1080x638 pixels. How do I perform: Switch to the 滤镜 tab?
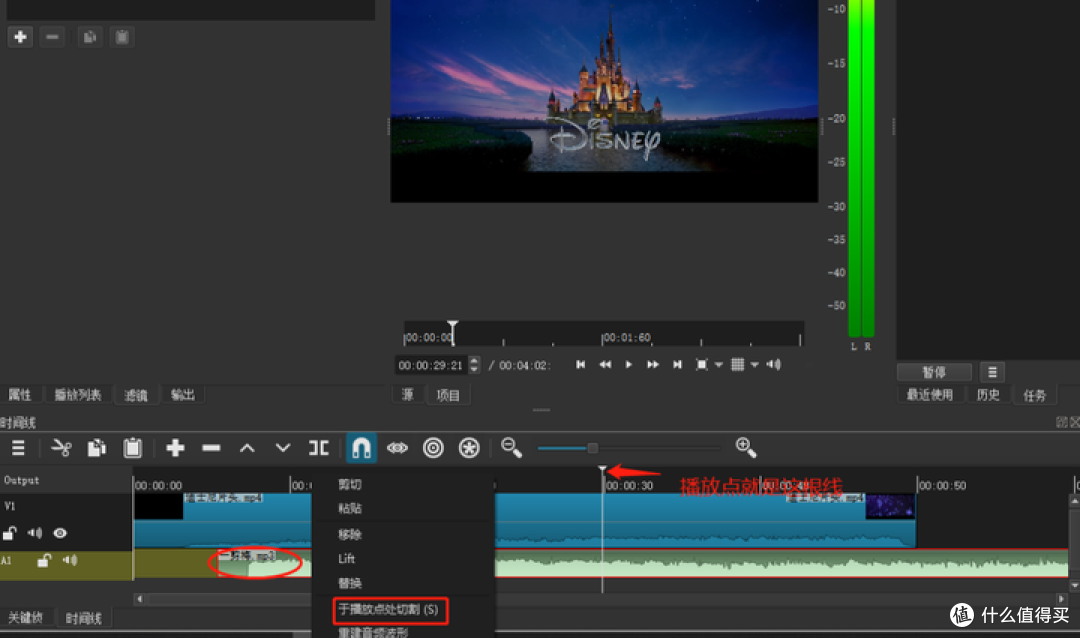(136, 395)
